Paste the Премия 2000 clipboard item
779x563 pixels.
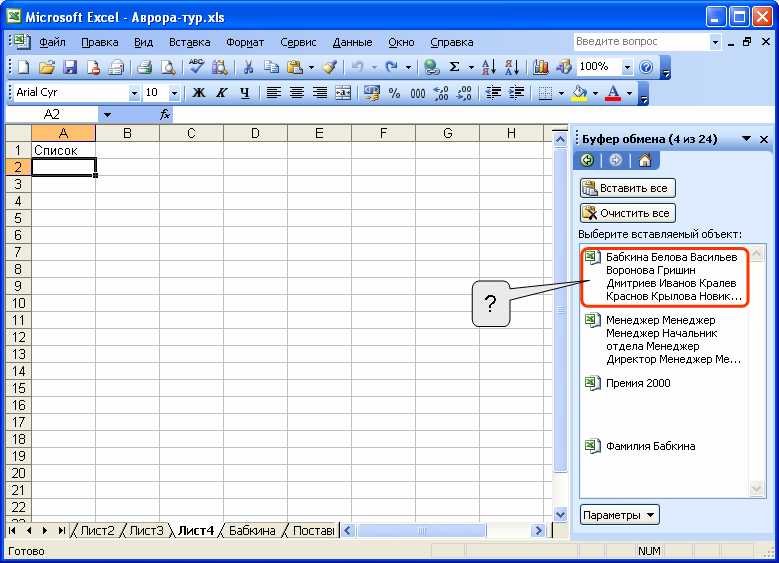(x=638, y=383)
